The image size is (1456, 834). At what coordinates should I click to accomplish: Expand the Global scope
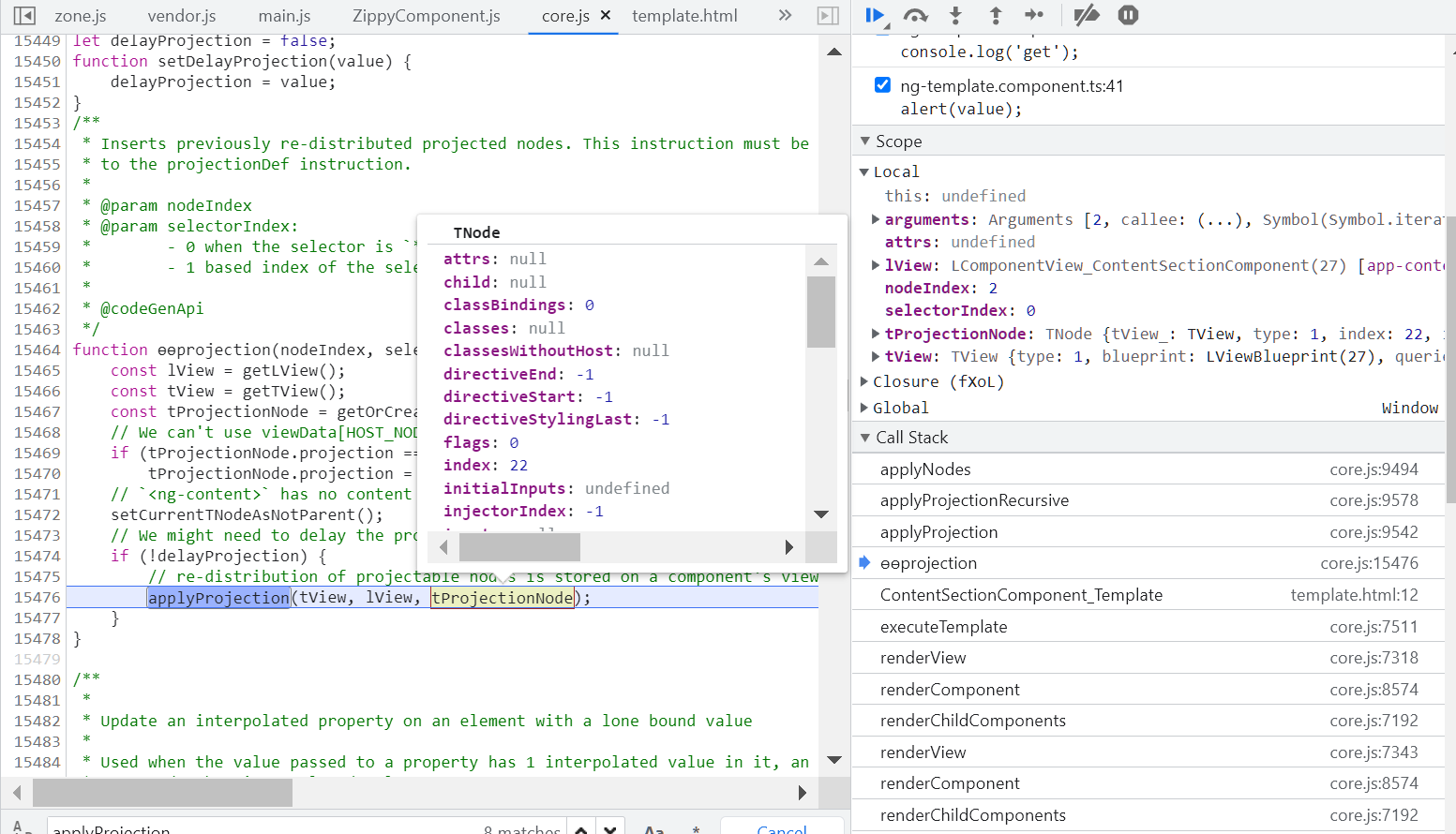pos(864,408)
